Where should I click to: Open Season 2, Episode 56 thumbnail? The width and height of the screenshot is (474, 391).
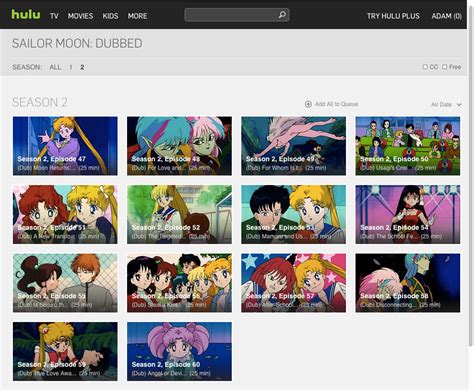[179, 283]
